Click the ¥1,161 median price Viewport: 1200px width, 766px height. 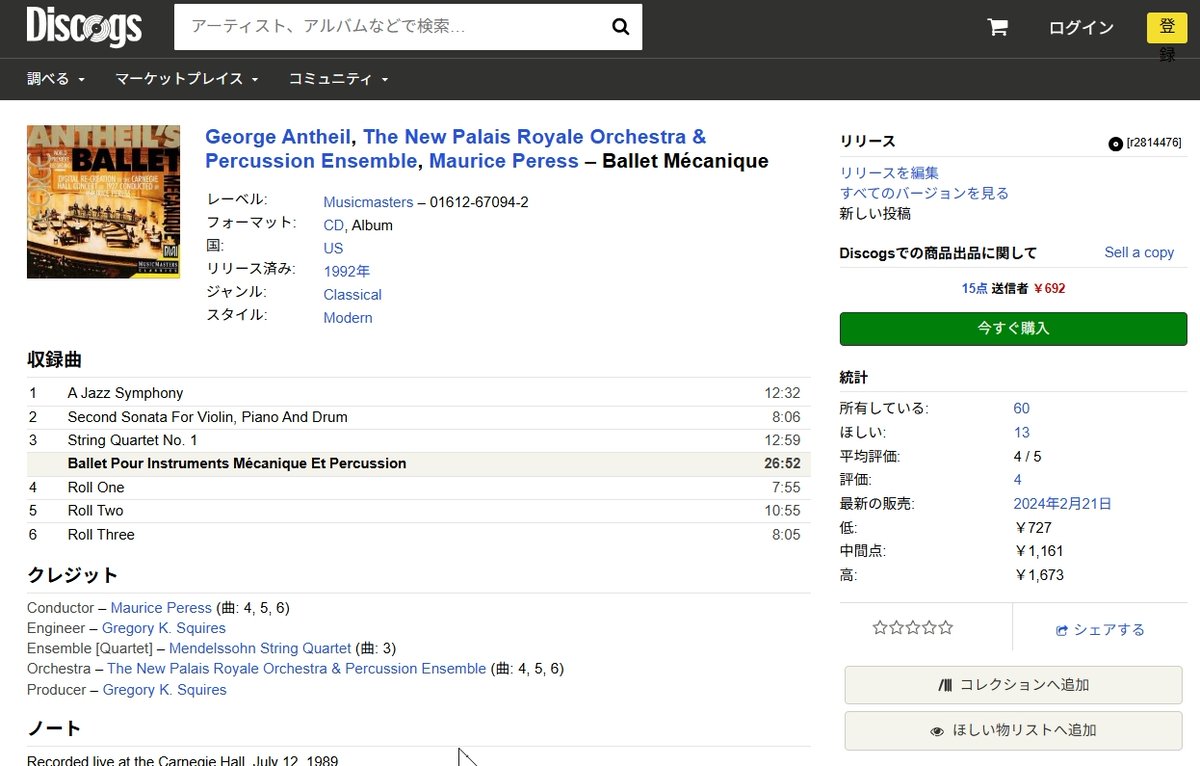coord(1038,551)
